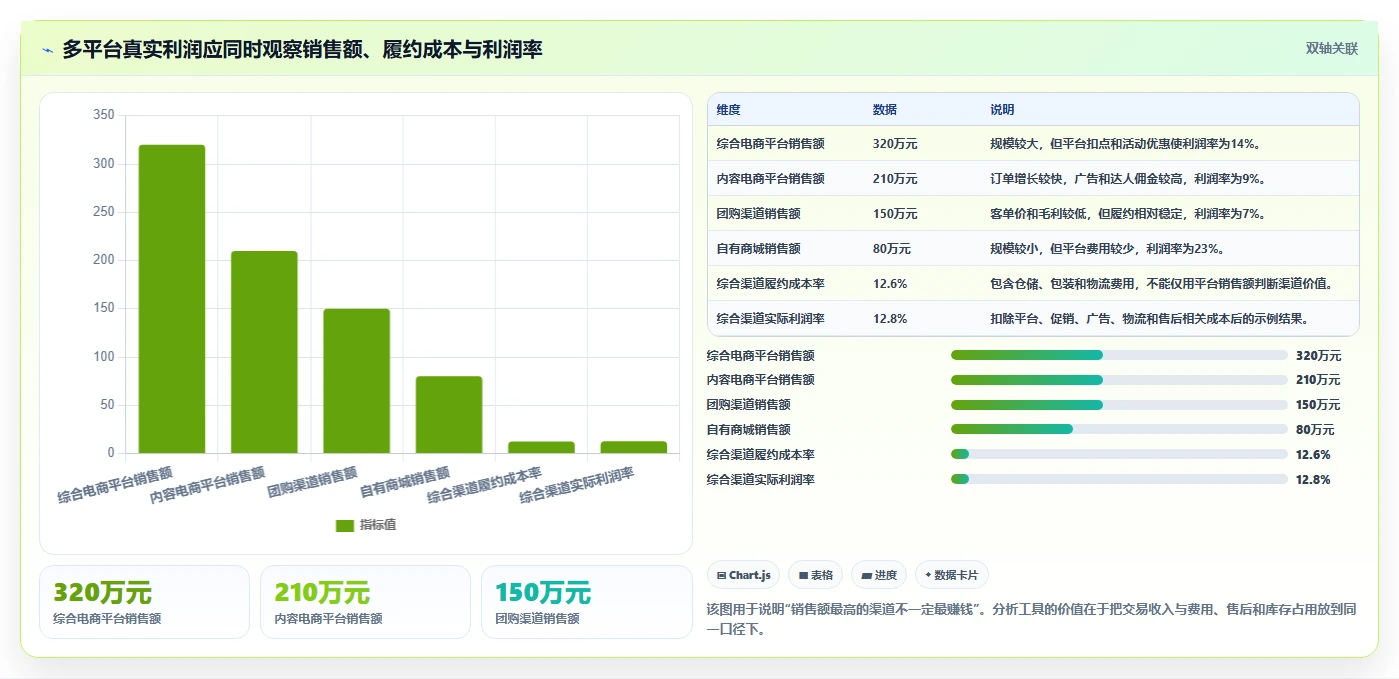Click the 团购渠道销售额 bar in chart
The height and width of the screenshot is (679, 1399).
click(x=356, y=381)
